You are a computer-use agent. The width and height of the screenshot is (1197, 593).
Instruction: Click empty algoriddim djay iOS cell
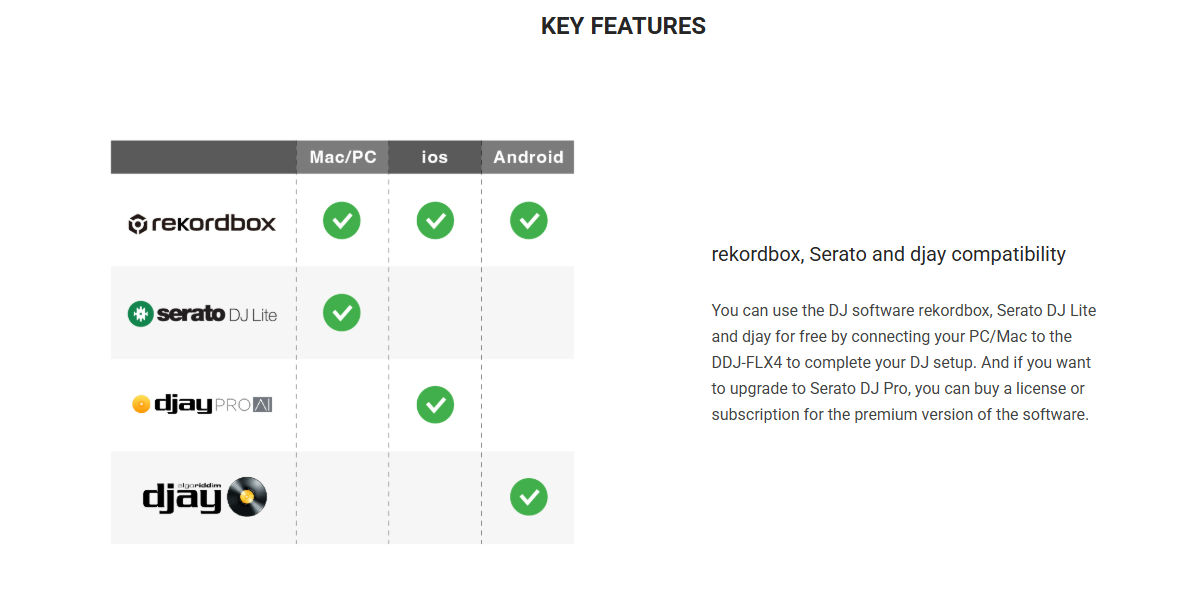click(x=435, y=497)
